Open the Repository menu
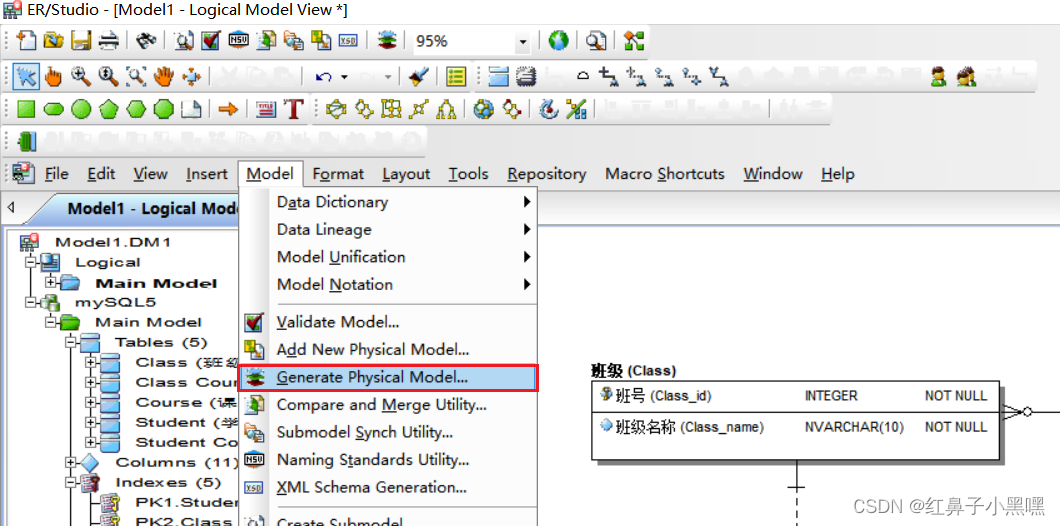Screen dimensions: 1060x526 coord(547,174)
